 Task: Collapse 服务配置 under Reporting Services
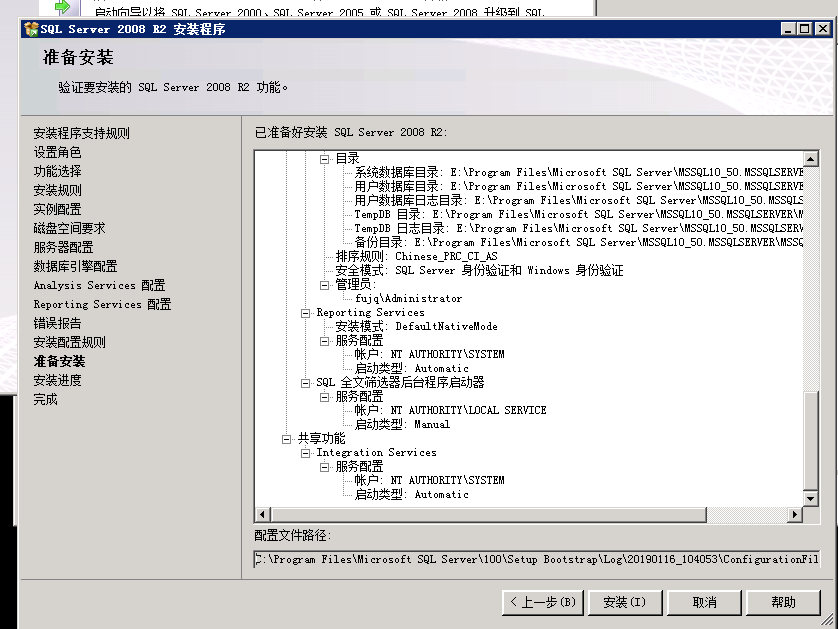point(324,341)
